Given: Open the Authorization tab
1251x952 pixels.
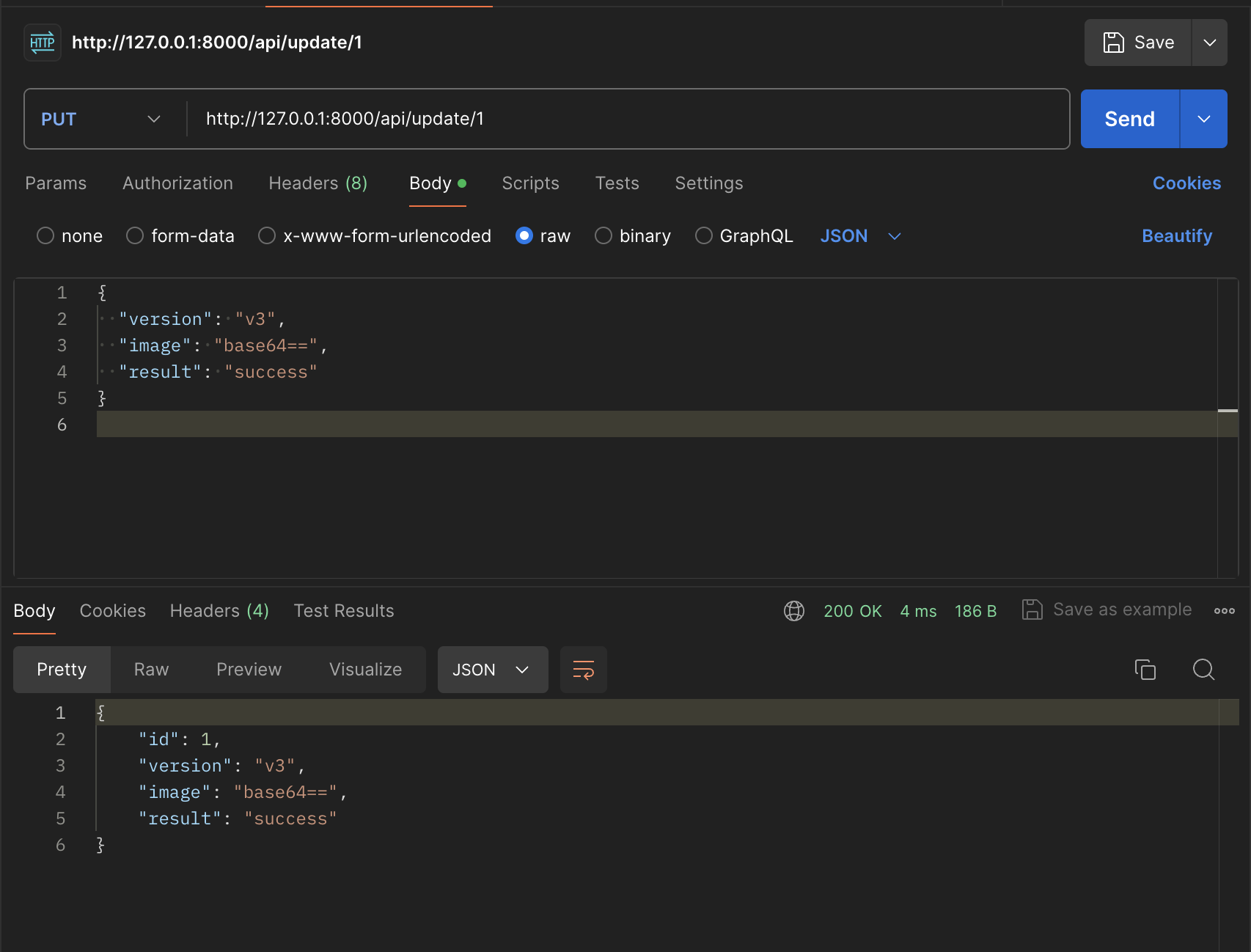Looking at the screenshot, I should point(177,183).
